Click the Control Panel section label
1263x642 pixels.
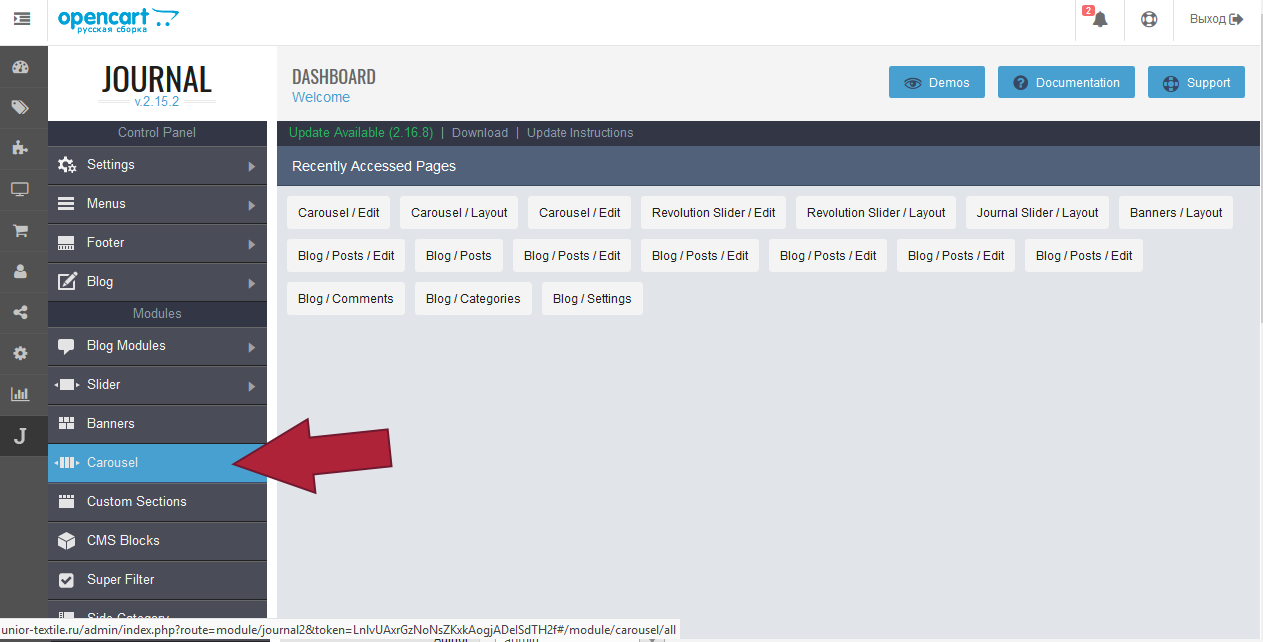(157, 133)
